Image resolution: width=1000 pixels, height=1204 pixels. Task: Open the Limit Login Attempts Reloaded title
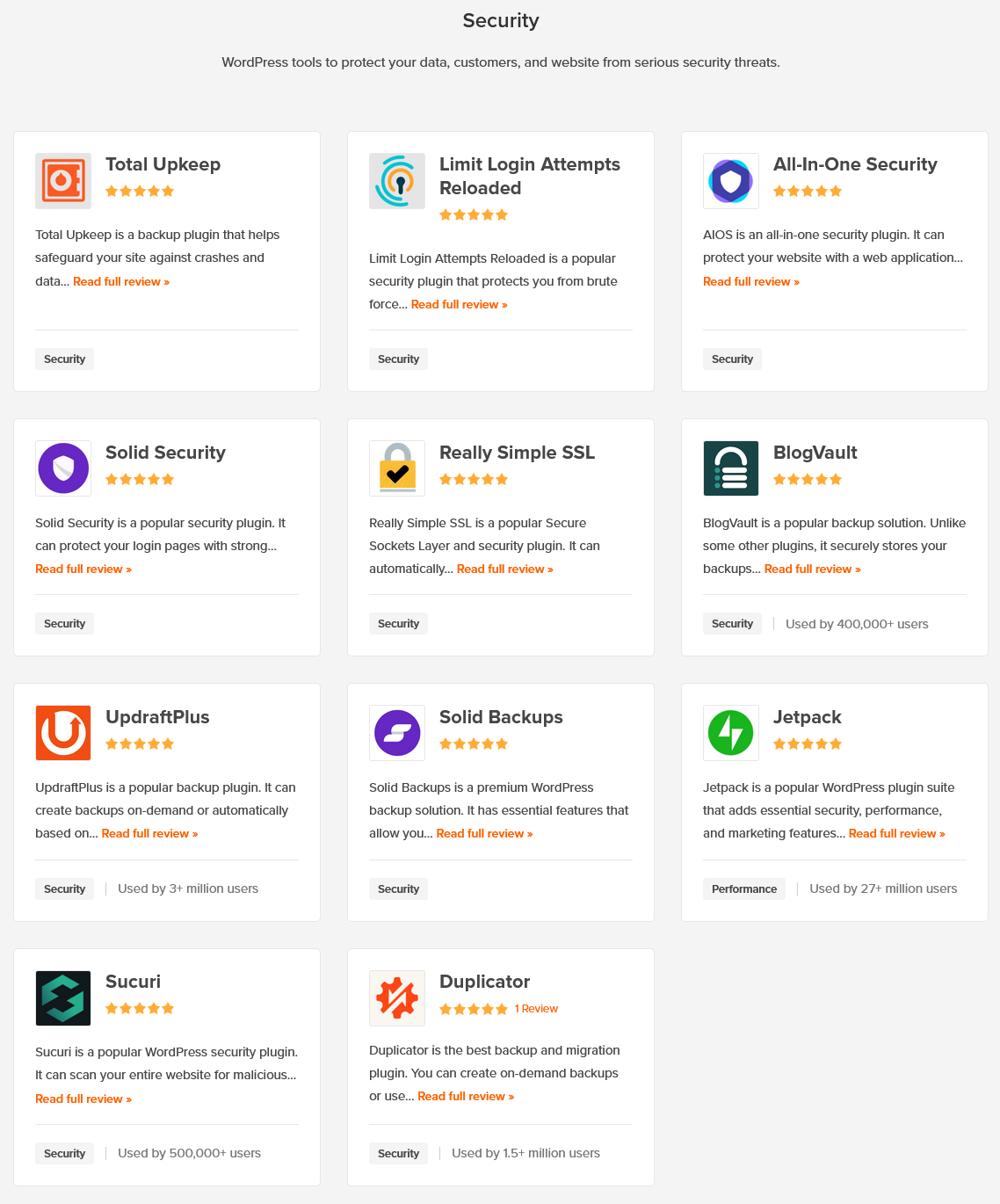click(x=530, y=176)
